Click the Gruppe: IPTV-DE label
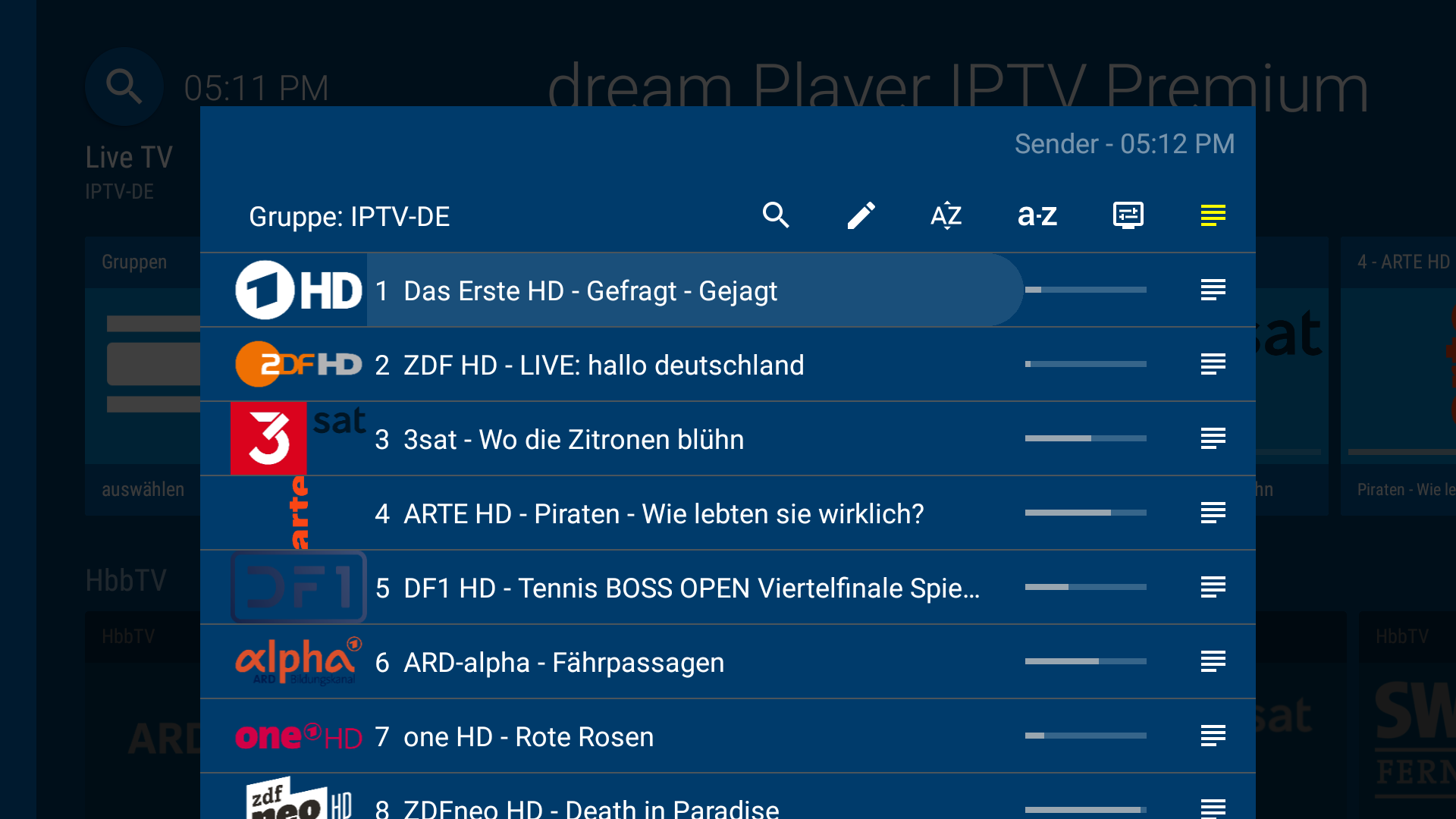Screen dimensions: 1456x819 click(x=349, y=217)
